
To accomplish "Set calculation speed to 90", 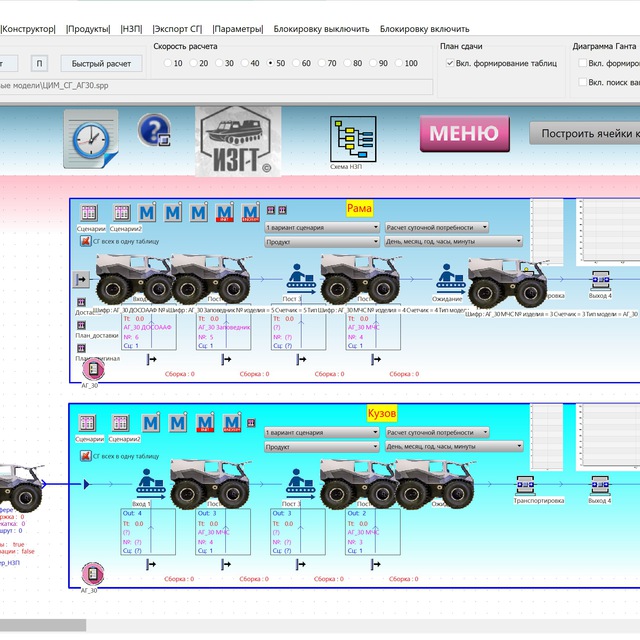I will coord(373,63).
